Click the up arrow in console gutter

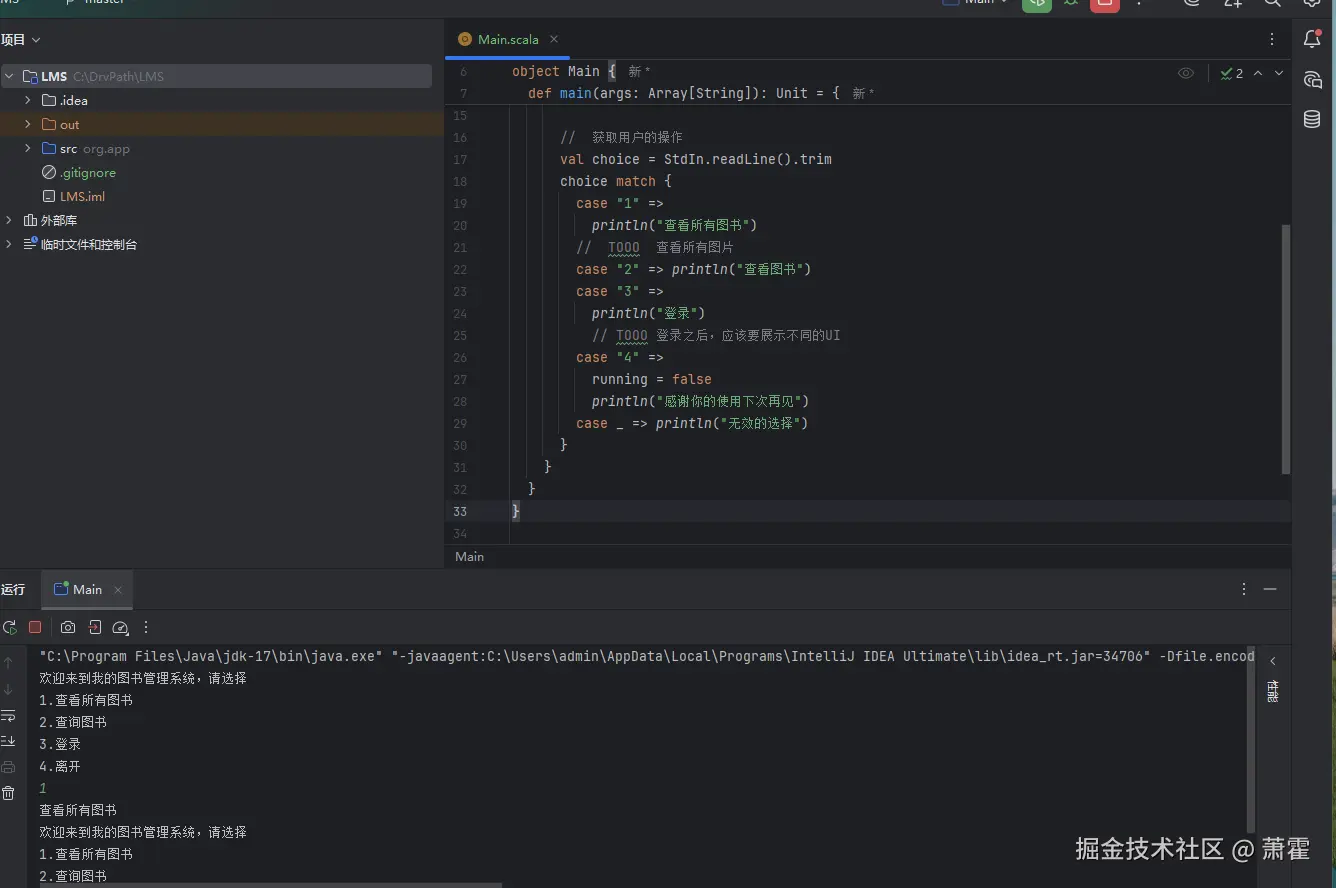8,663
